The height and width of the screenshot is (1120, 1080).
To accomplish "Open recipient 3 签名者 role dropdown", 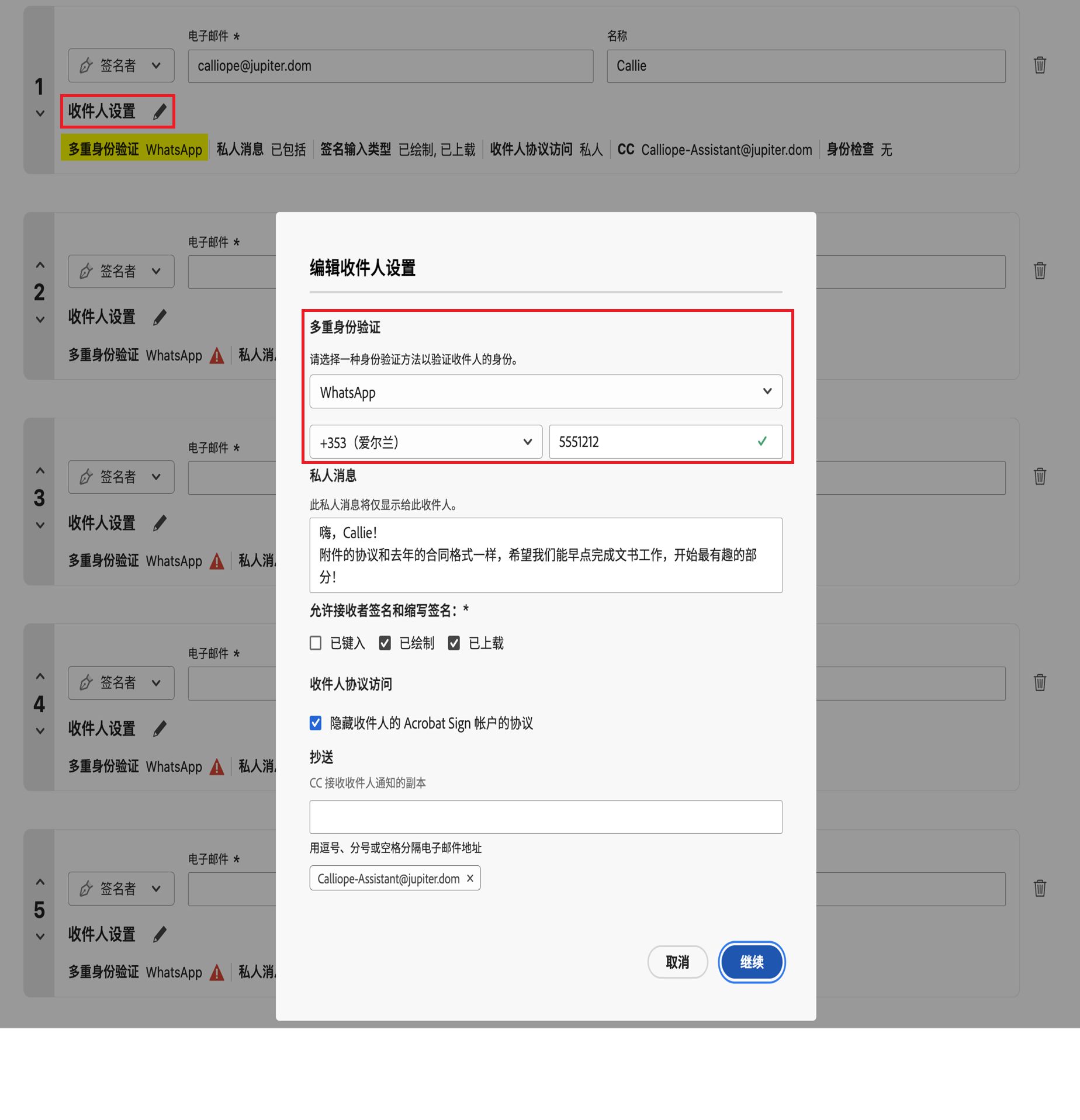I will 121,477.
